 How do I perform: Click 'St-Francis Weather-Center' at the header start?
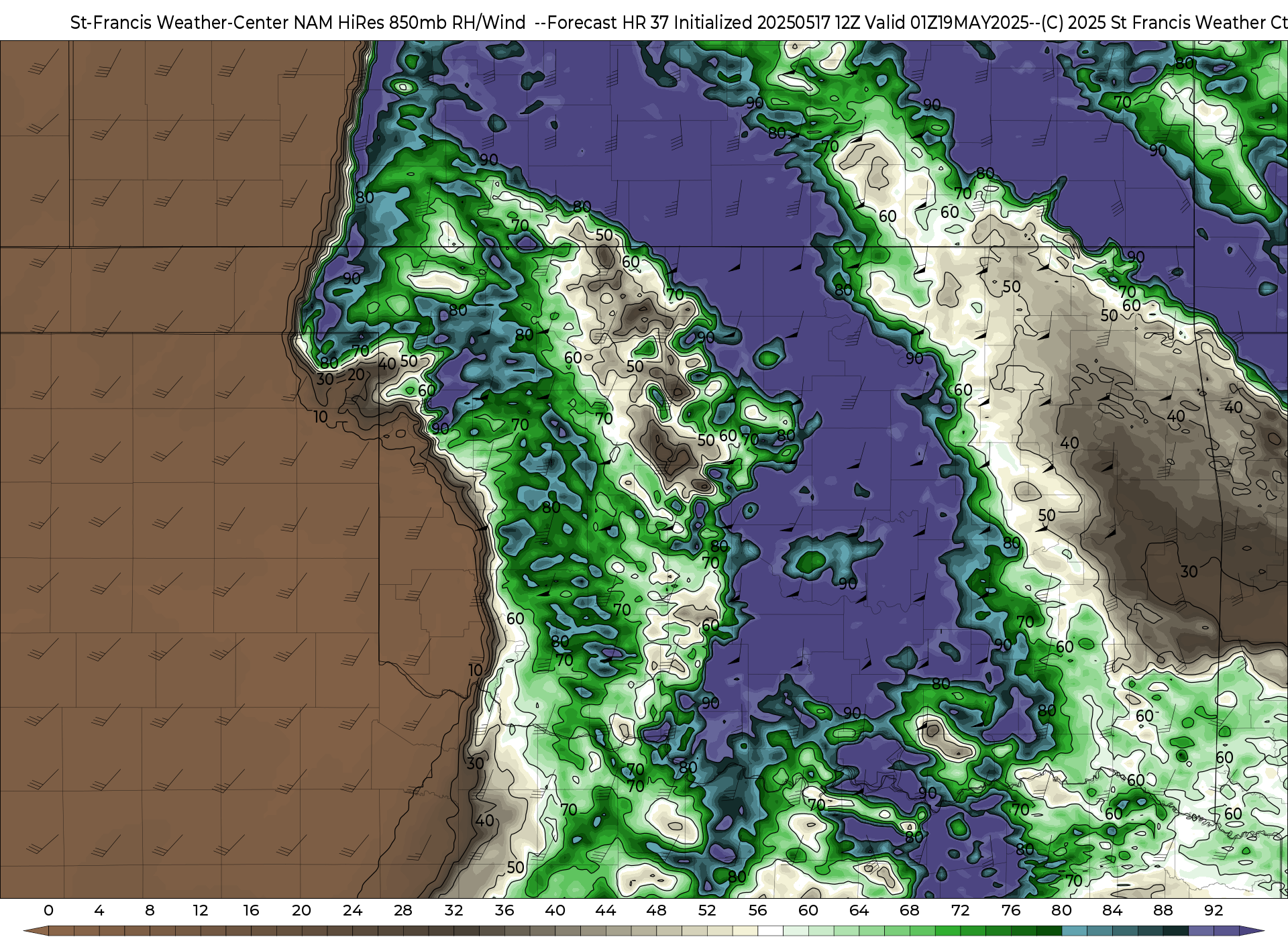point(180,23)
